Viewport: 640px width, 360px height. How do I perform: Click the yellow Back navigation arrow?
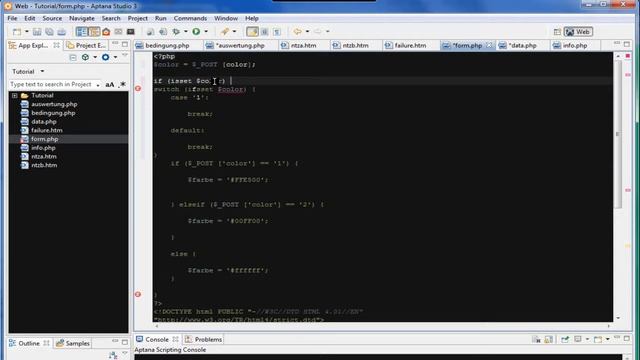click(x=298, y=31)
